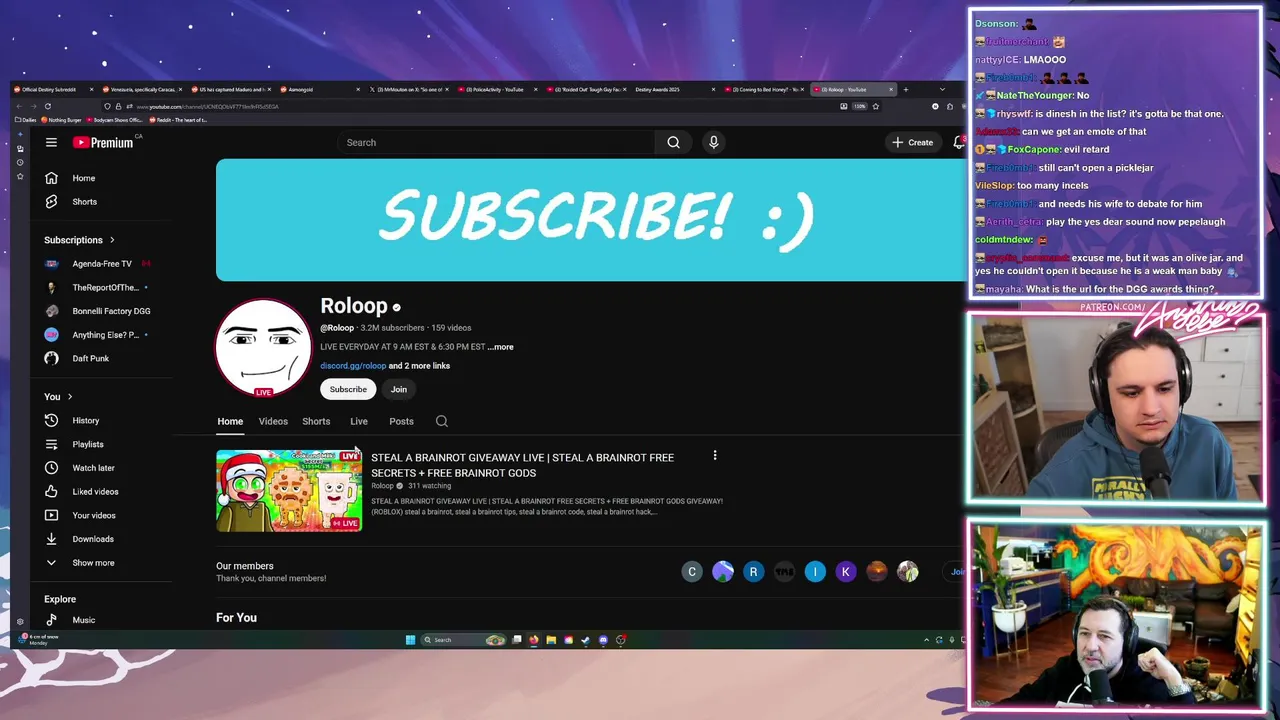Switch to Destiny Awards 2025 browser tab

tap(675, 89)
